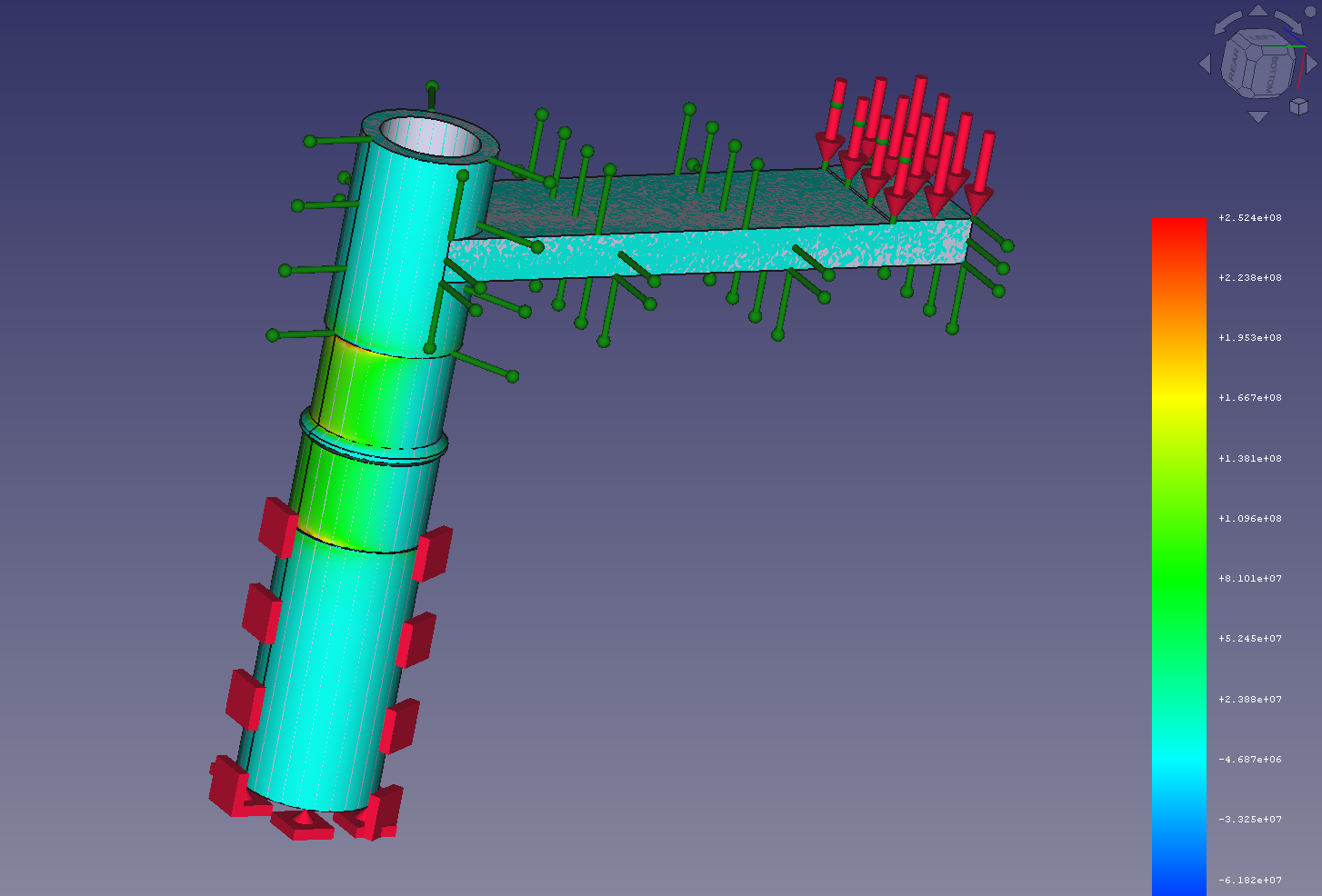Rotate view with navigation cube right arrow
Image resolution: width=1322 pixels, height=896 pixels.
(1311, 64)
